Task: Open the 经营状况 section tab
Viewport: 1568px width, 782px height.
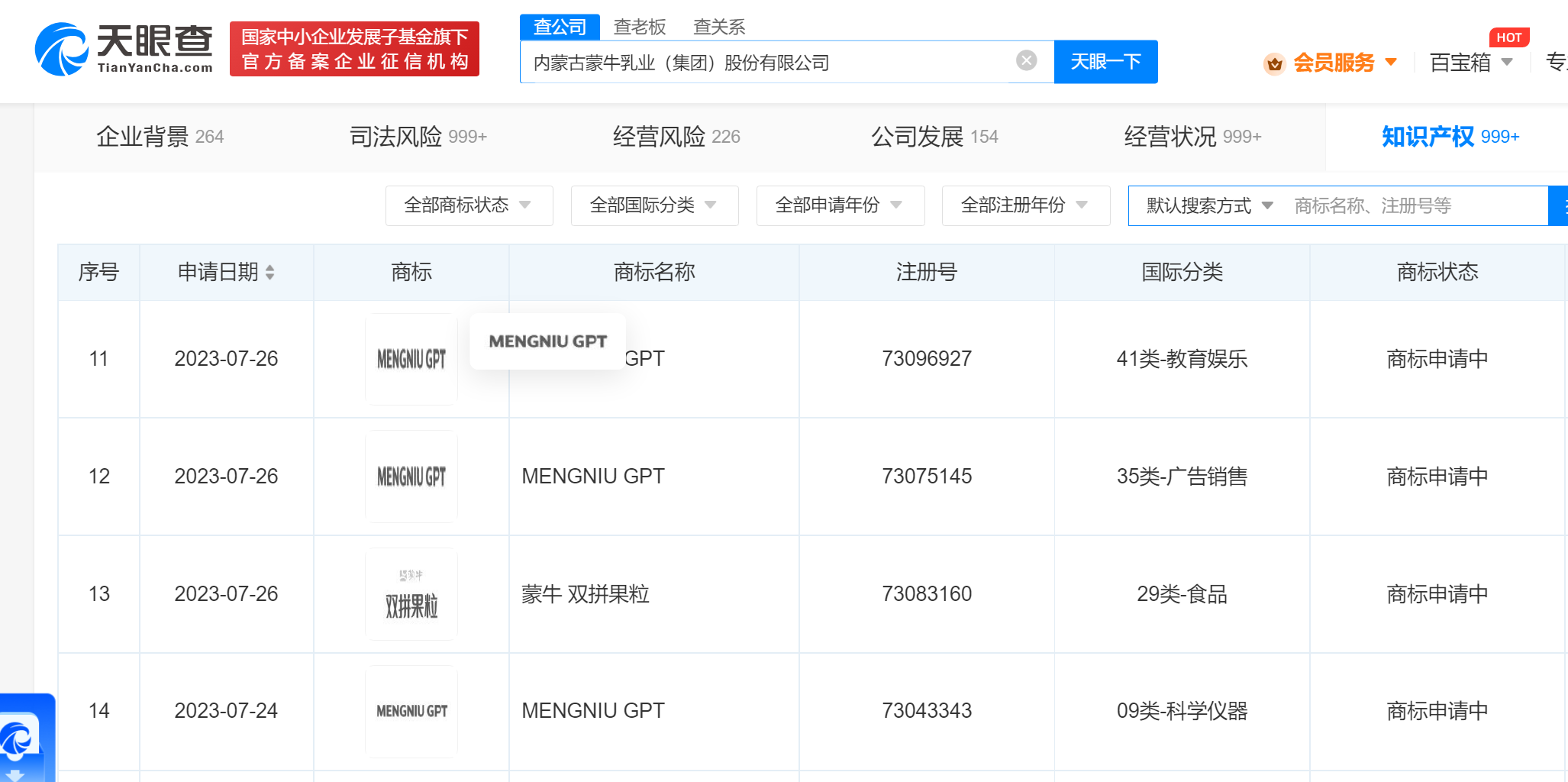Action: (x=1192, y=137)
